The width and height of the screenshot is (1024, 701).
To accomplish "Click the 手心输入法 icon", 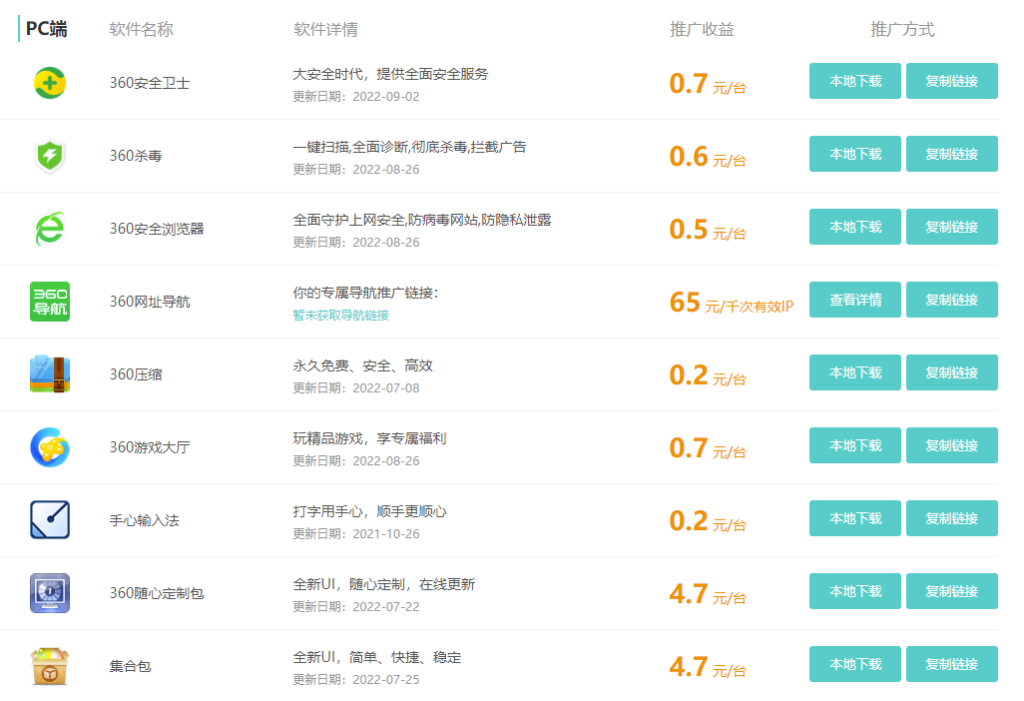I will click(x=50, y=520).
